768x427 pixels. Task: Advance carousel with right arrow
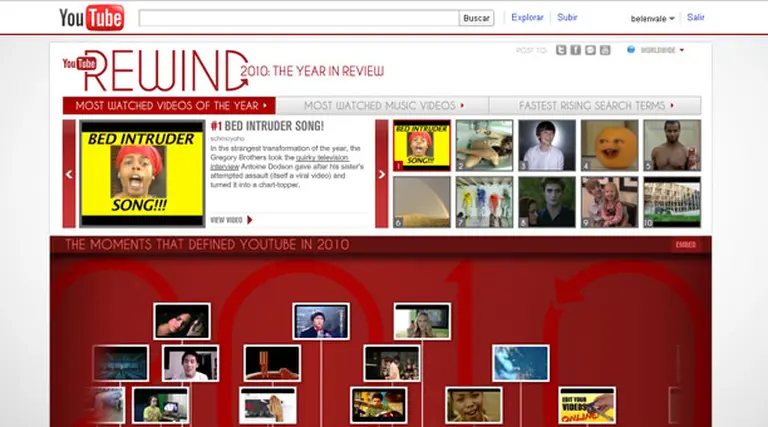[382, 174]
